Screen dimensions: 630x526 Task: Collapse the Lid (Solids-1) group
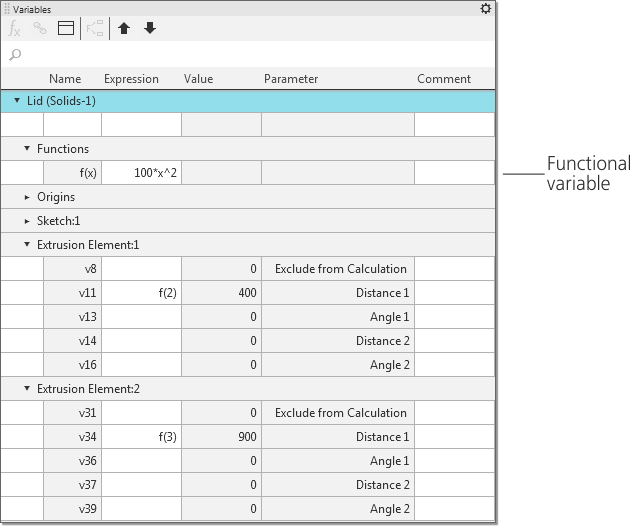point(17,101)
